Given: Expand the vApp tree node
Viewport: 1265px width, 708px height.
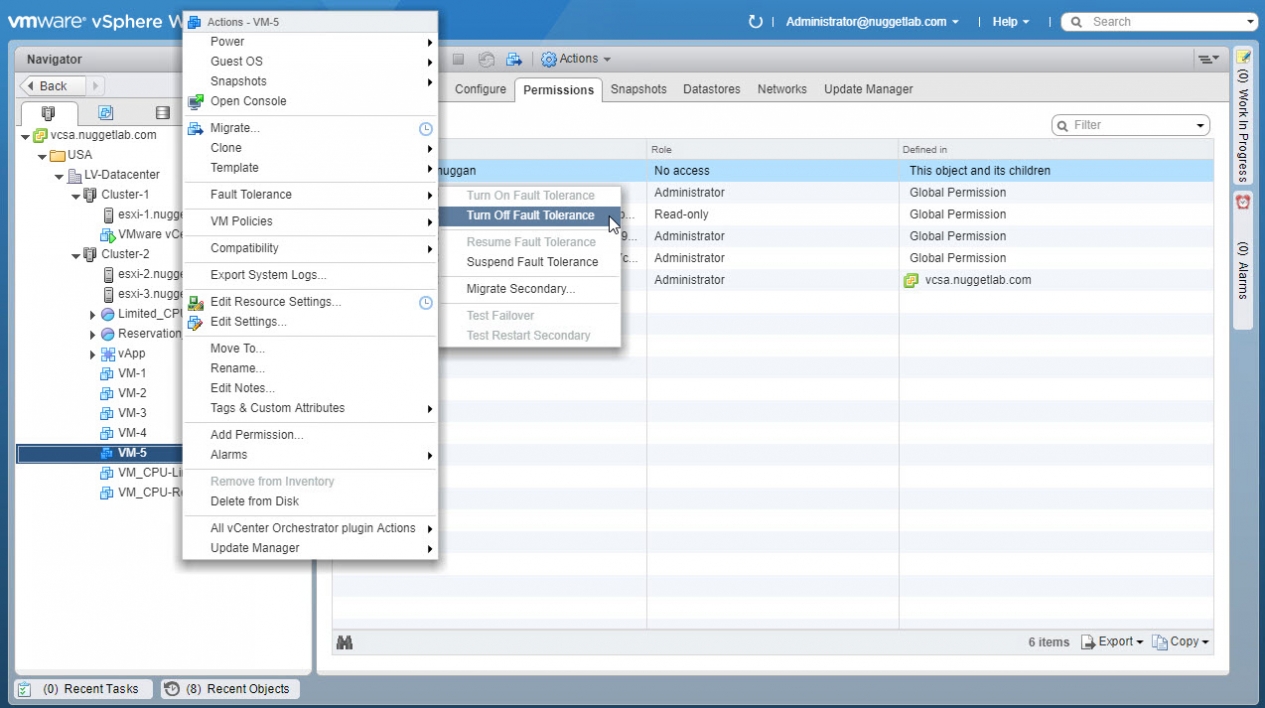Looking at the screenshot, I should [x=93, y=354].
